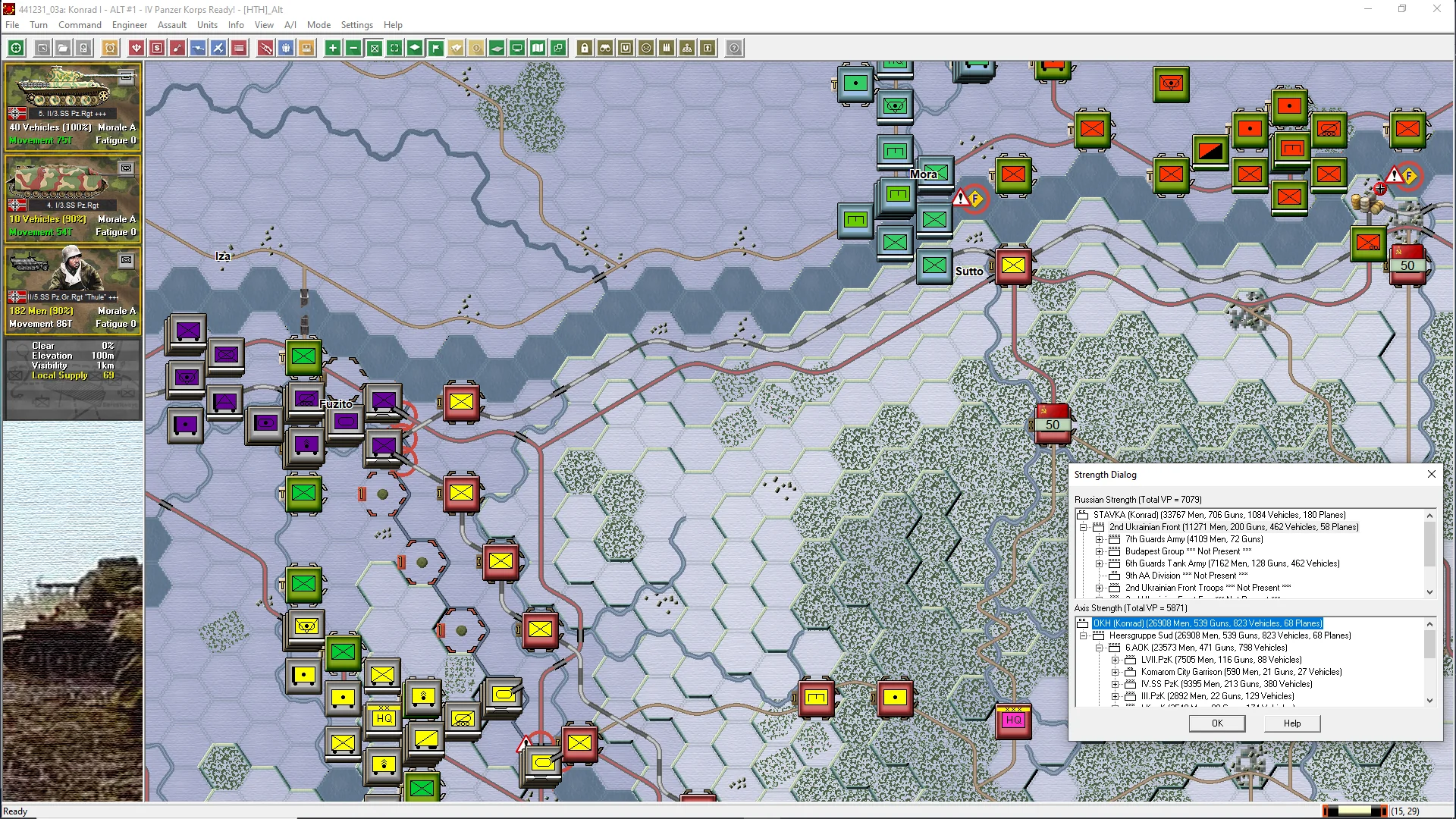Expand the 6th Guards Tank Army node
Screen dimensions: 1456x819
1100,563
